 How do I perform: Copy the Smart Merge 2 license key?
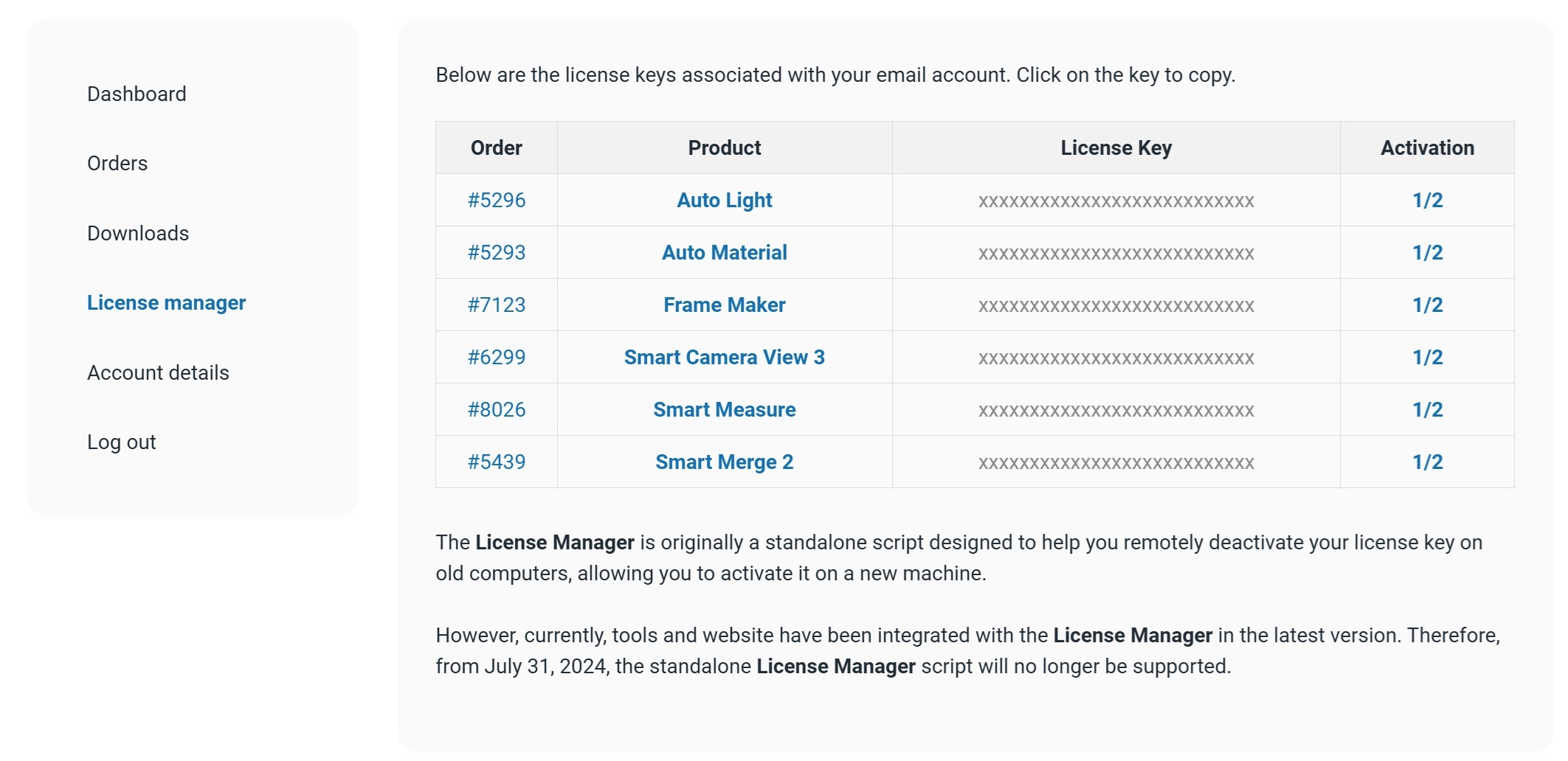click(x=1116, y=463)
